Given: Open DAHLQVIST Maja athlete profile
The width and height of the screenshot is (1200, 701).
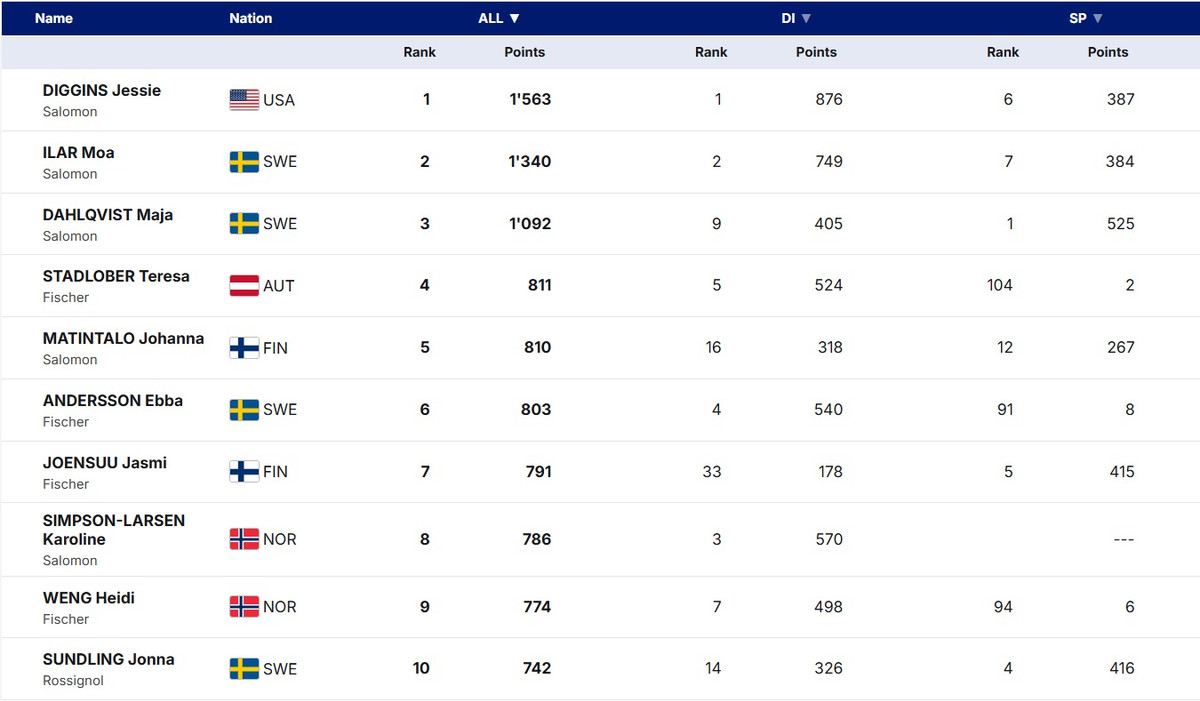Looking at the screenshot, I should pyautogui.click(x=108, y=214).
